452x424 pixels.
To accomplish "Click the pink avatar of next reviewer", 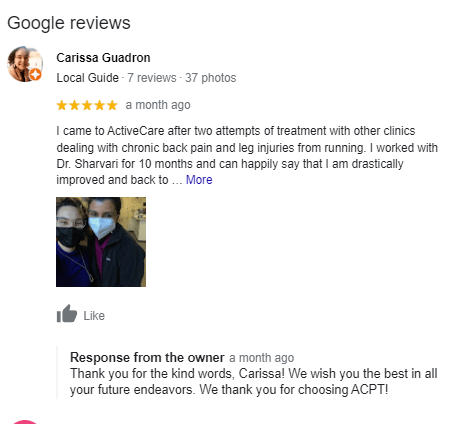I will 25,422.
